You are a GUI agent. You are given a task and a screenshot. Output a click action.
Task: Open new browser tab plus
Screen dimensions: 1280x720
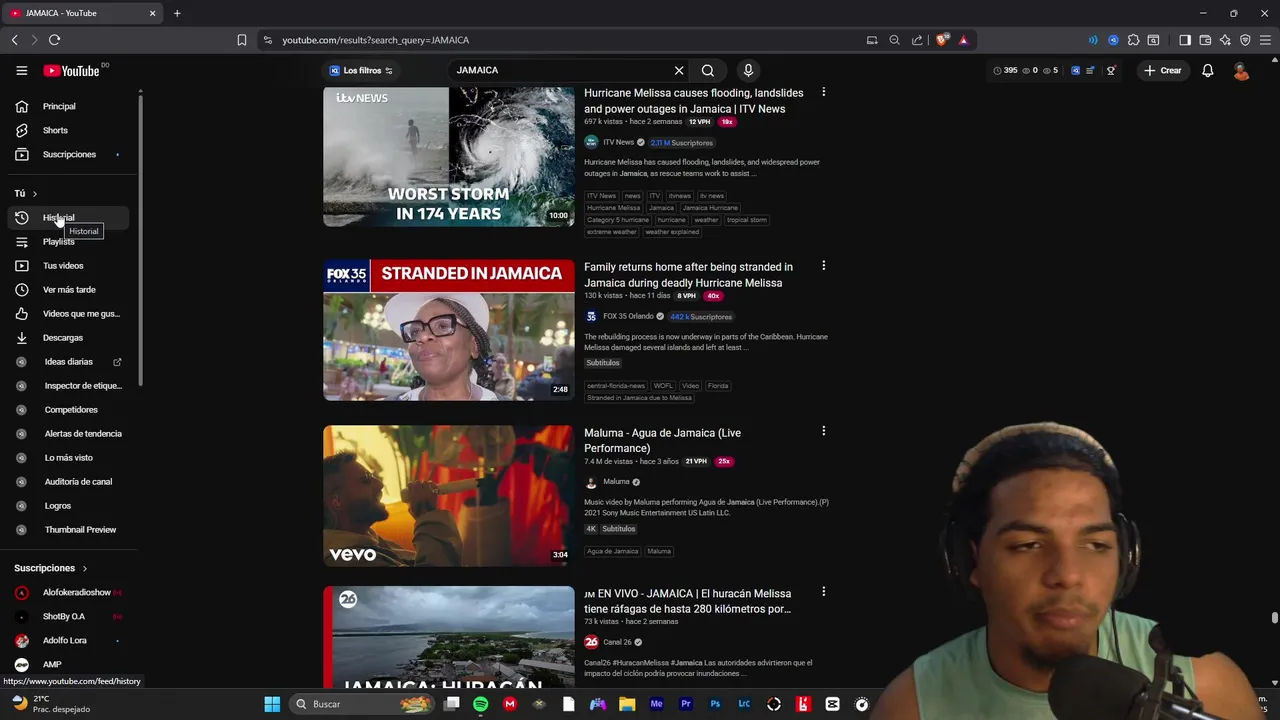click(177, 13)
